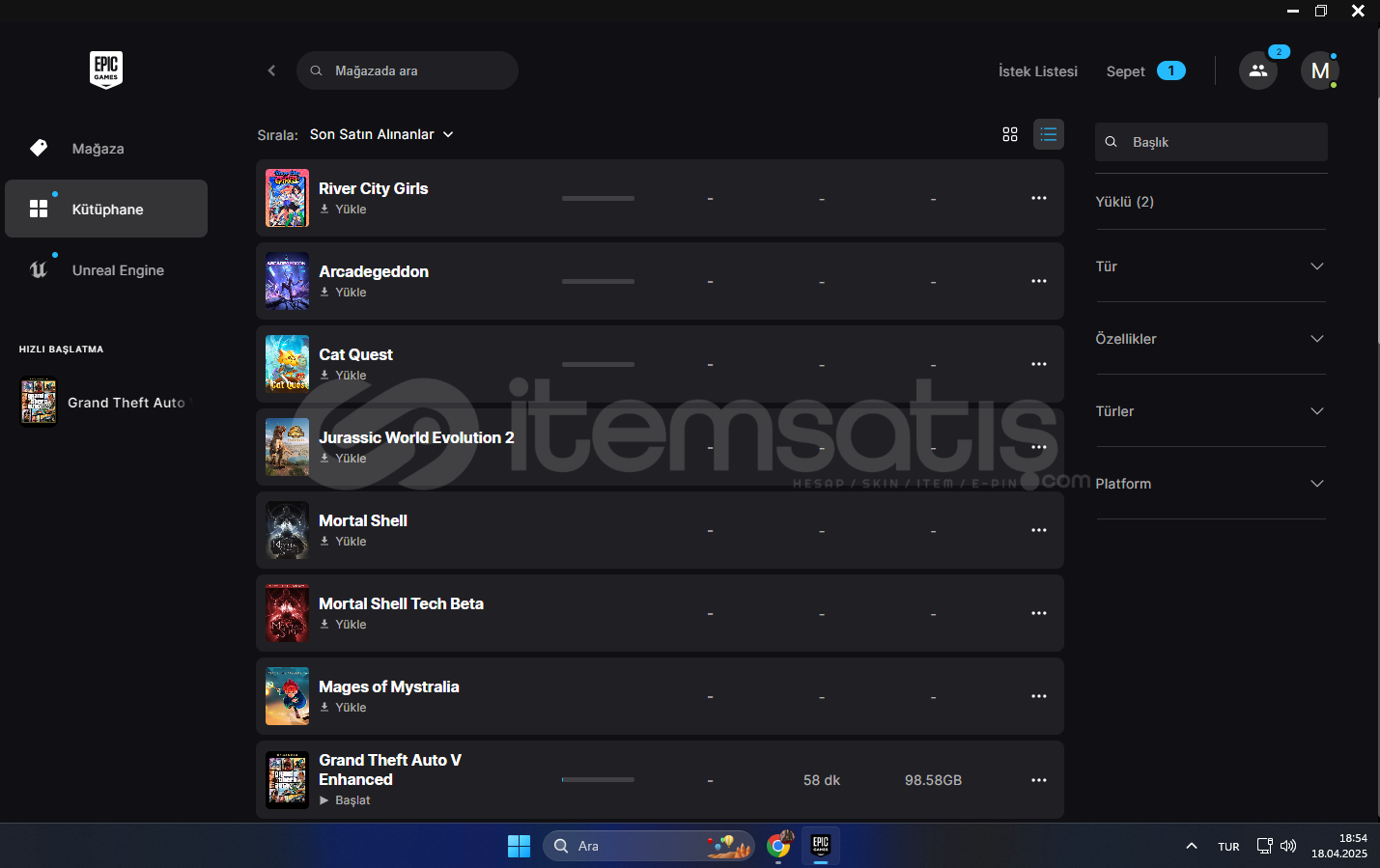The image size is (1380, 868).
Task: Open more options for Cat Quest
Action: 1039,364
